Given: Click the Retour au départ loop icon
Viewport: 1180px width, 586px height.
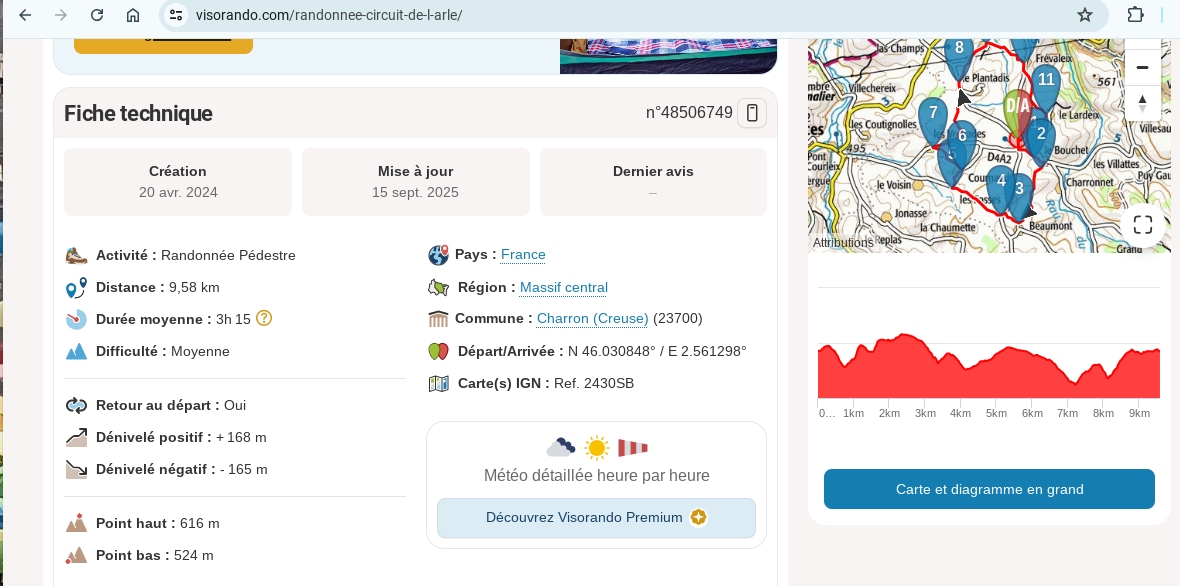Looking at the screenshot, I should (x=77, y=405).
